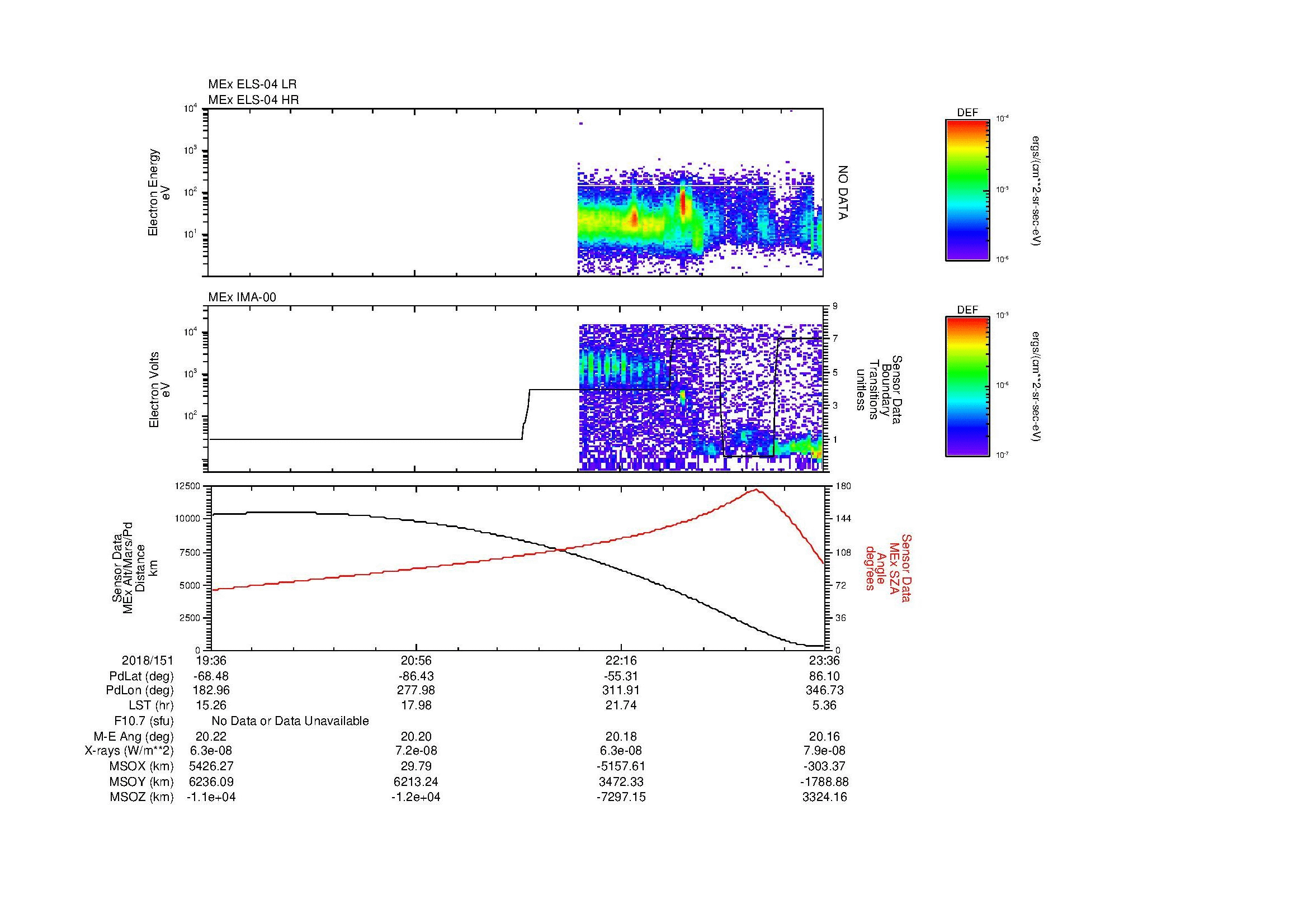Click the '19:36' time tick label
This screenshot has width=1308, height=924.
coord(211,660)
